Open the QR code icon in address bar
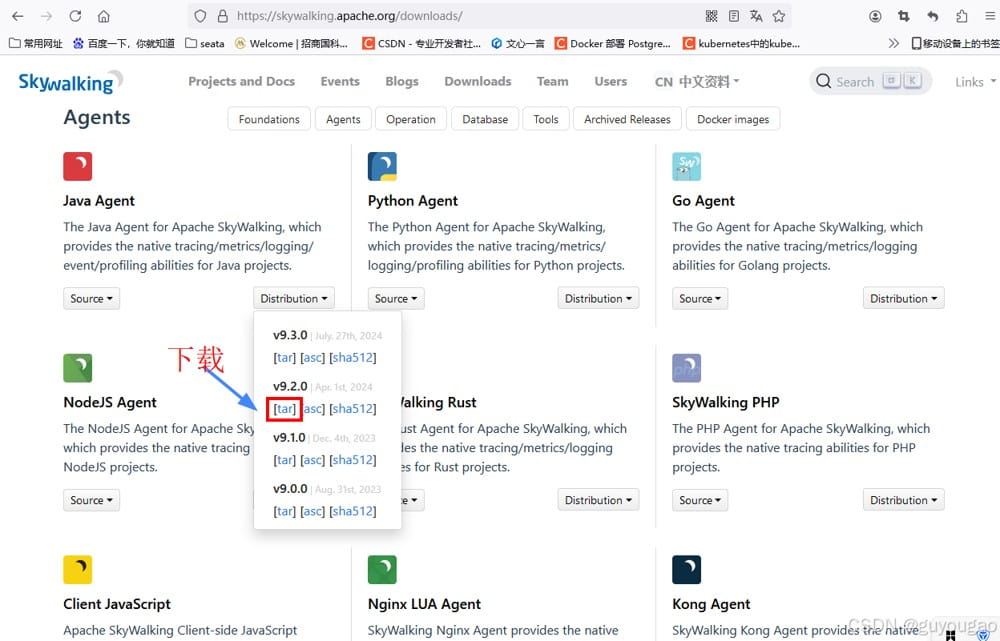This screenshot has height=641, width=1000. click(712, 16)
